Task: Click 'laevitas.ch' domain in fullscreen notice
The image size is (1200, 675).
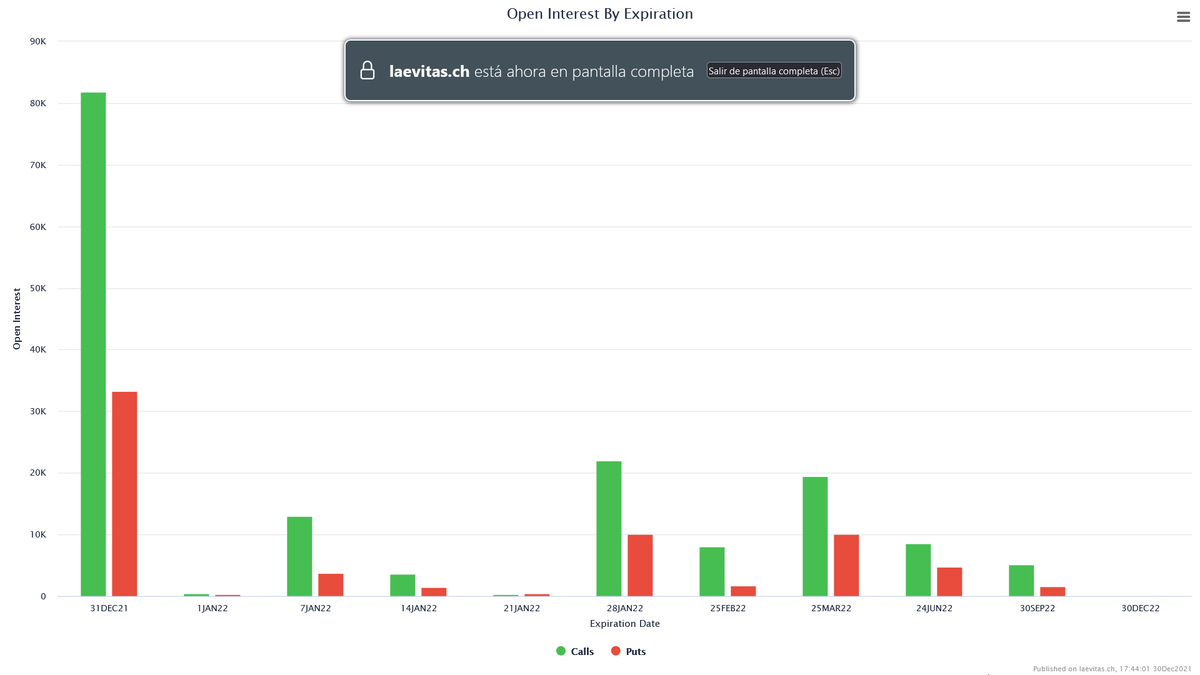Action: tap(429, 72)
